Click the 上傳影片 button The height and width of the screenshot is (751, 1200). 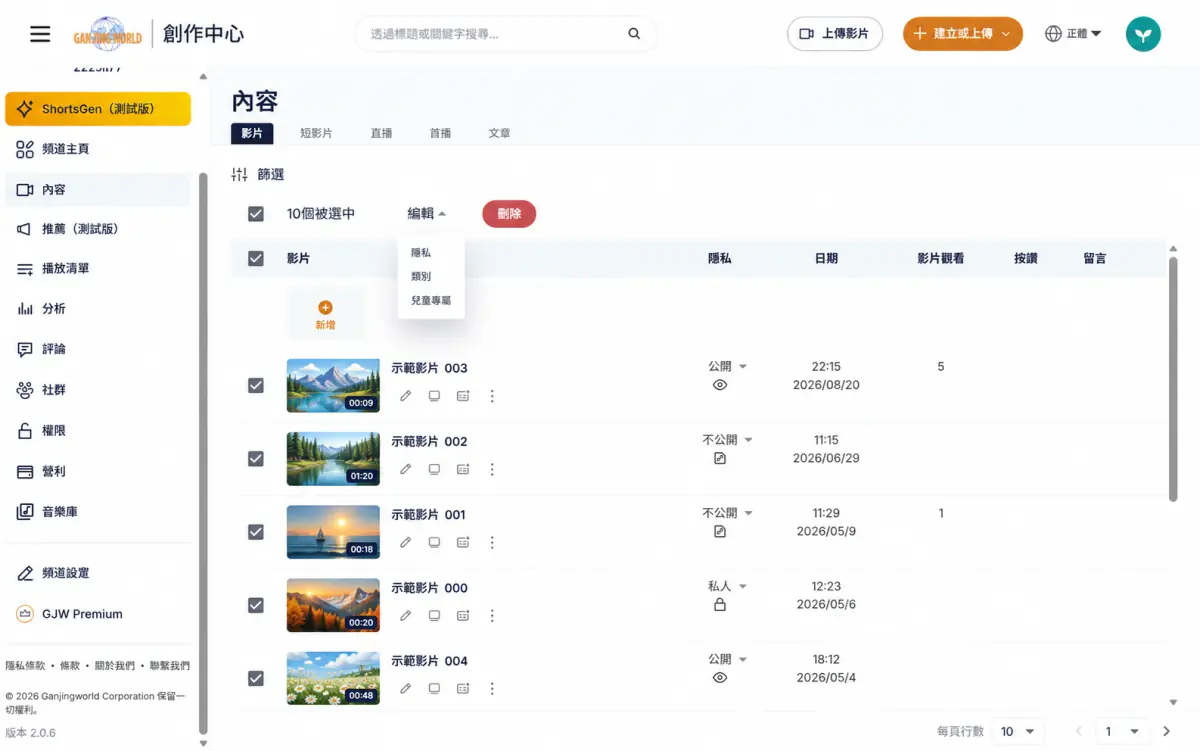point(835,34)
